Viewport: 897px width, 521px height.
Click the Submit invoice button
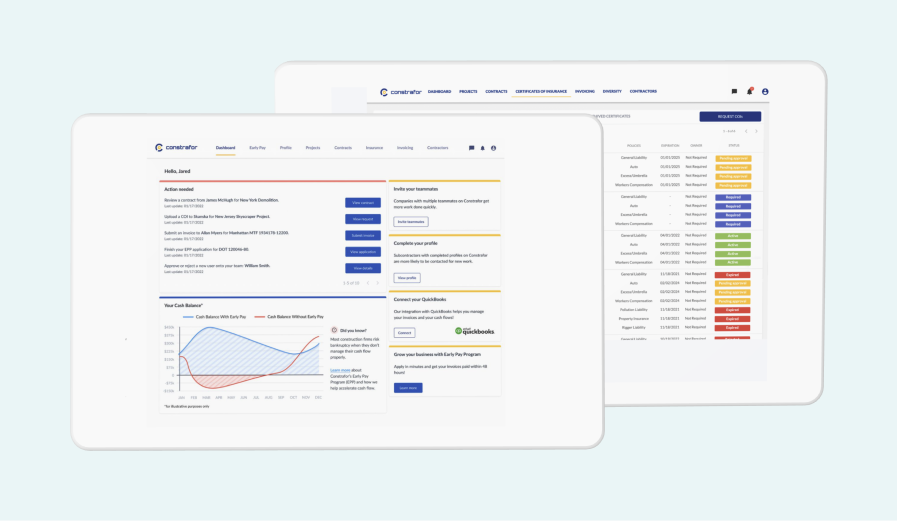[x=363, y=236]
